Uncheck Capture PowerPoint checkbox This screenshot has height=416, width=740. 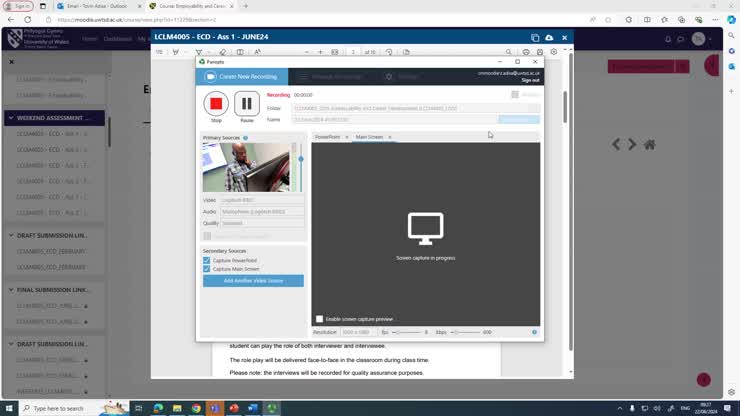click(x=207, y=260)
